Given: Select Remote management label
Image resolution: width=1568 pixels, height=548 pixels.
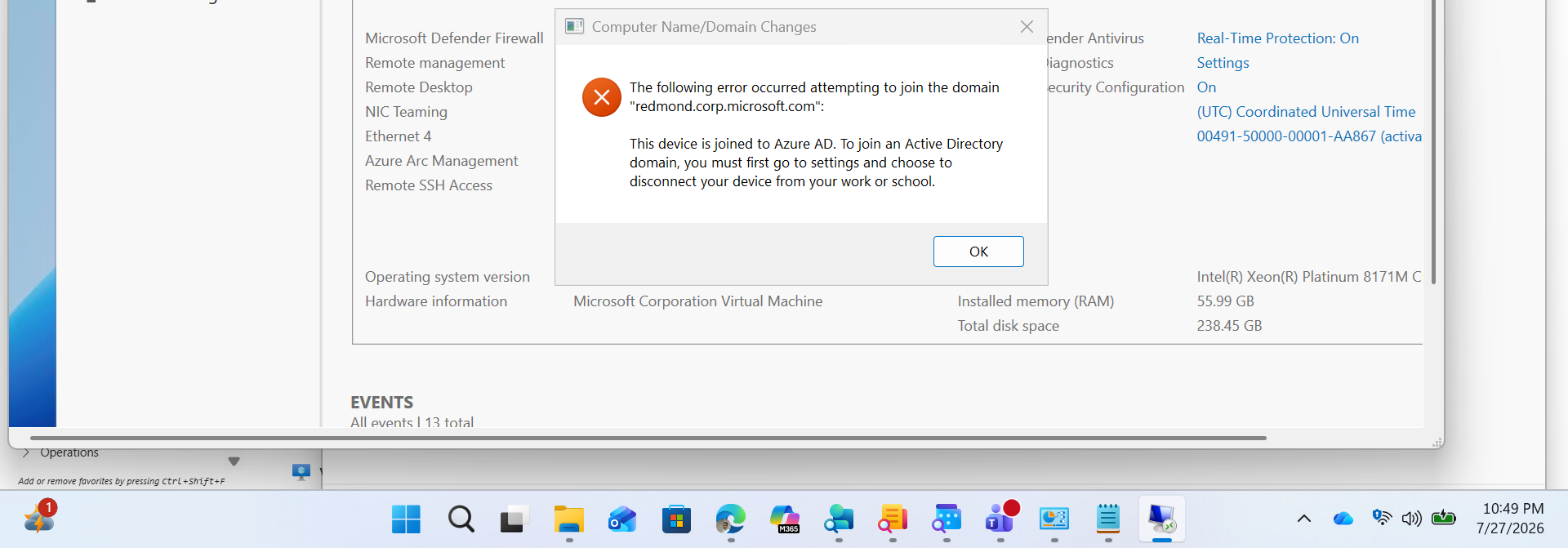Looking at the screenshot, I should (x=434, y=63).
